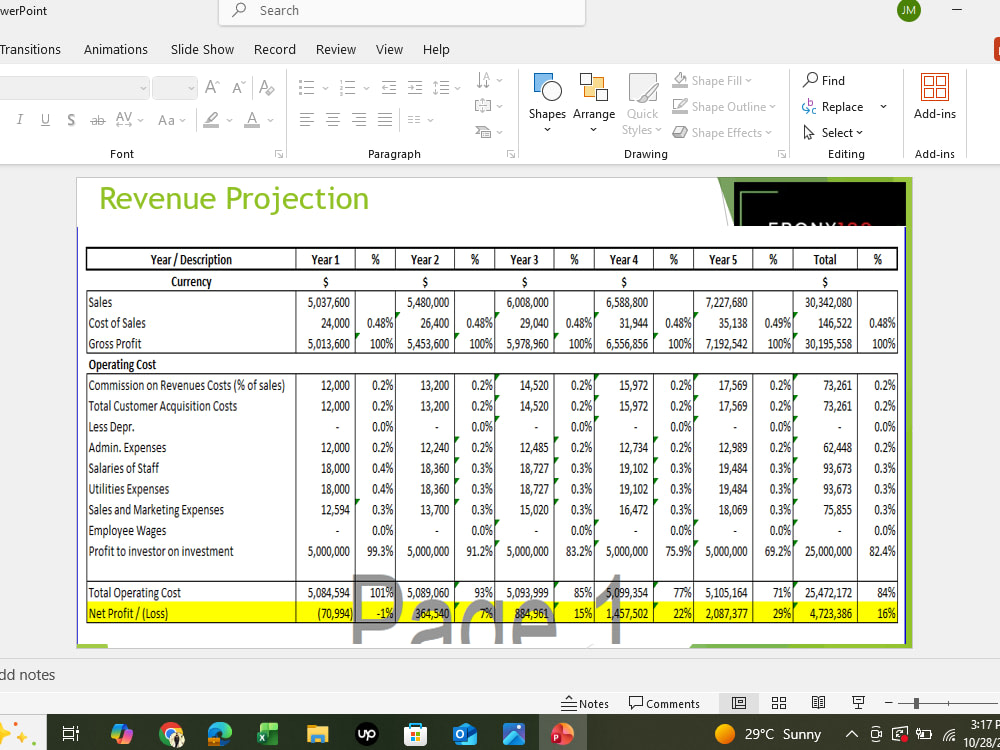1000x750 pixels.
Task: Open the Slide Show tab
Action: coord(202,49)
